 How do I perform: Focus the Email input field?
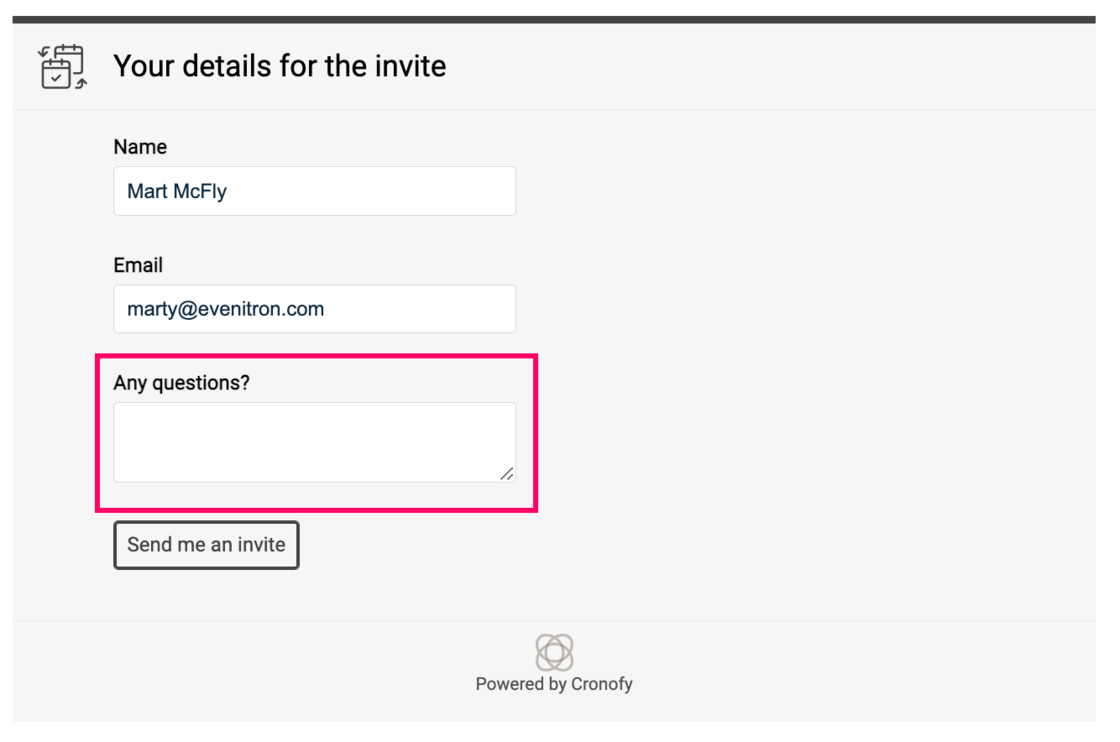(314, 309)
